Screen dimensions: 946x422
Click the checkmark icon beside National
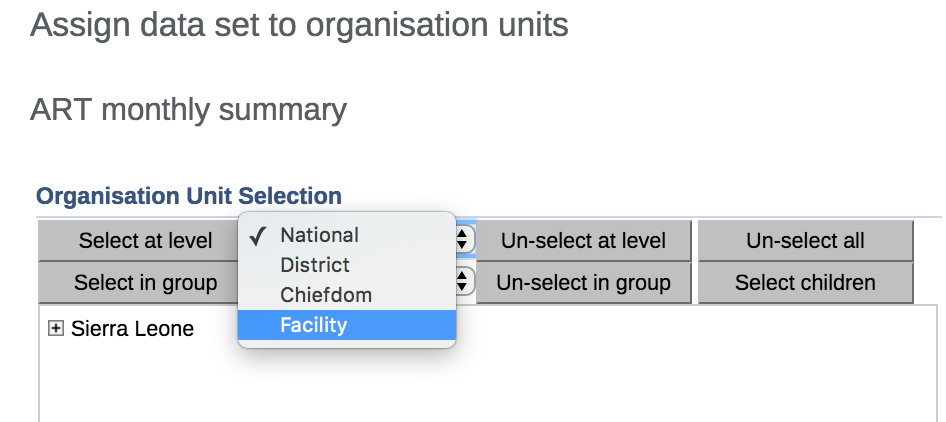258,236
